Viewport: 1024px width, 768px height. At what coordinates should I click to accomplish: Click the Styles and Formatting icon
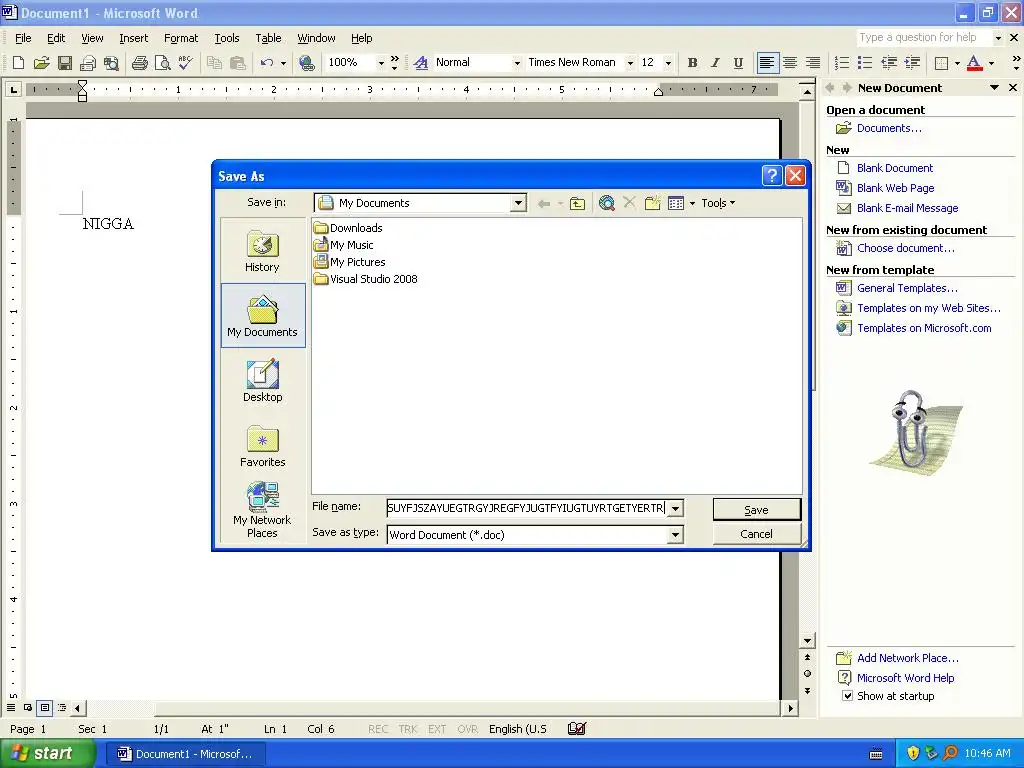tap(421, 63)
